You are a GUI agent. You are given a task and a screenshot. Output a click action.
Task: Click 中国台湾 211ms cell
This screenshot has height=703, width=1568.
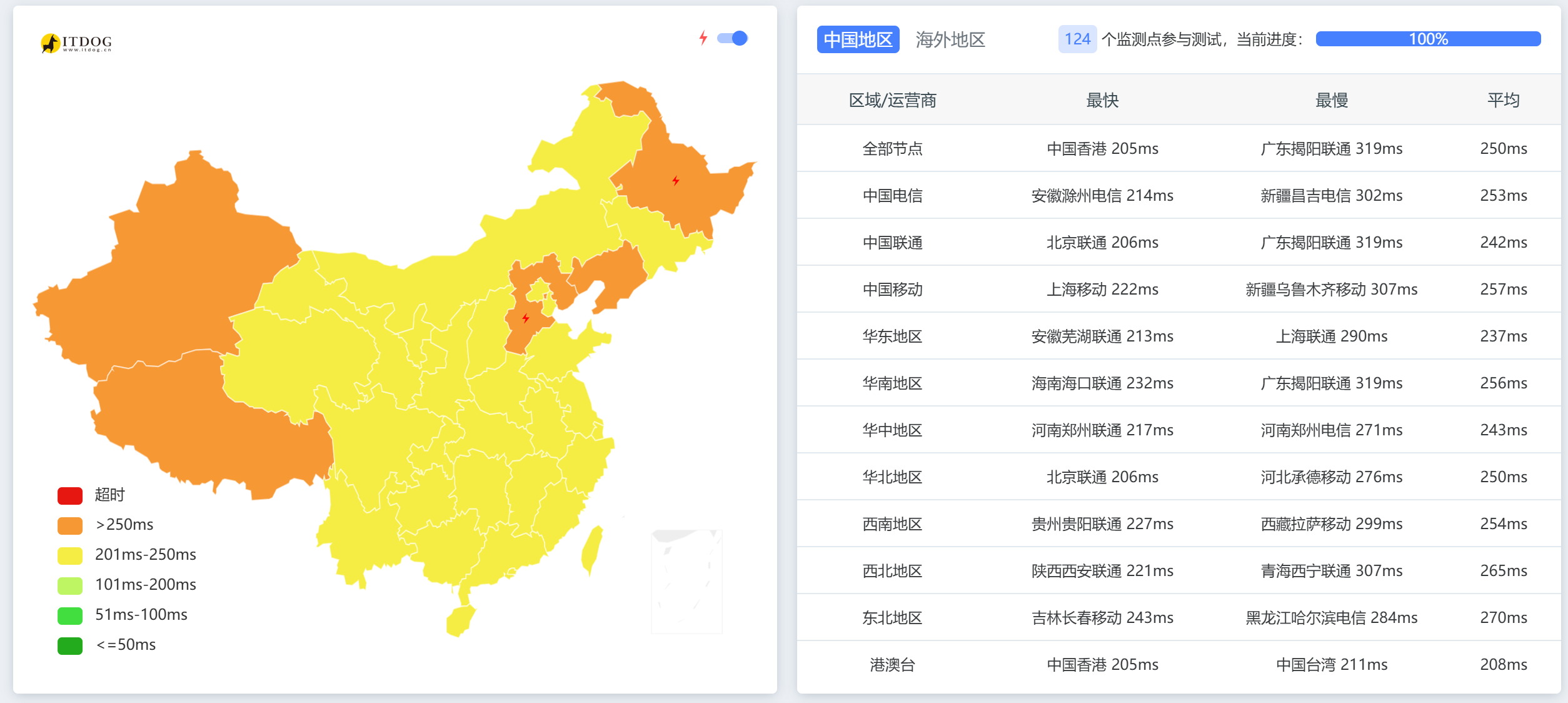click(x=1332, y=664)
